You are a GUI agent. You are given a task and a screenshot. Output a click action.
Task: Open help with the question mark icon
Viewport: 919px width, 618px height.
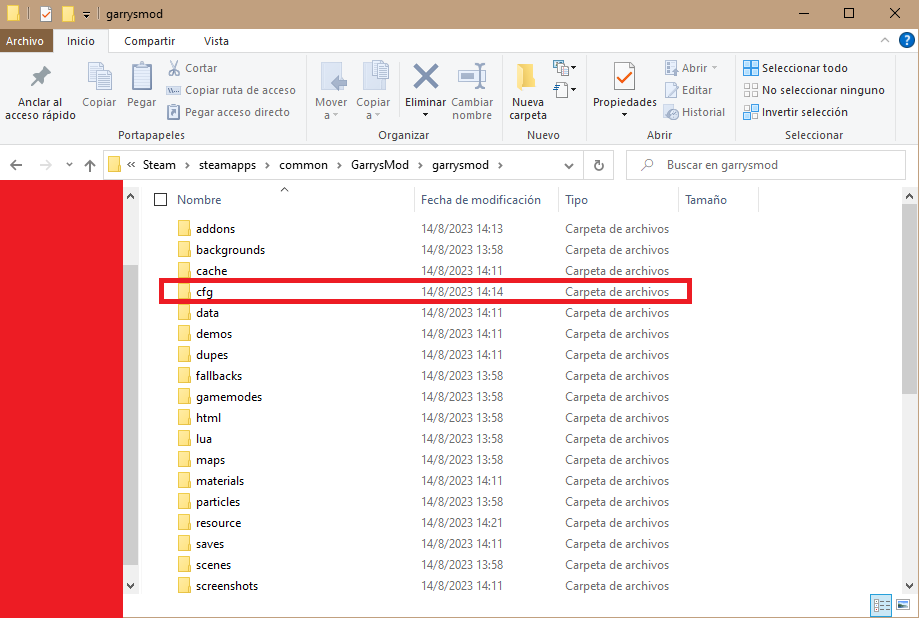(x=906, y=40)
